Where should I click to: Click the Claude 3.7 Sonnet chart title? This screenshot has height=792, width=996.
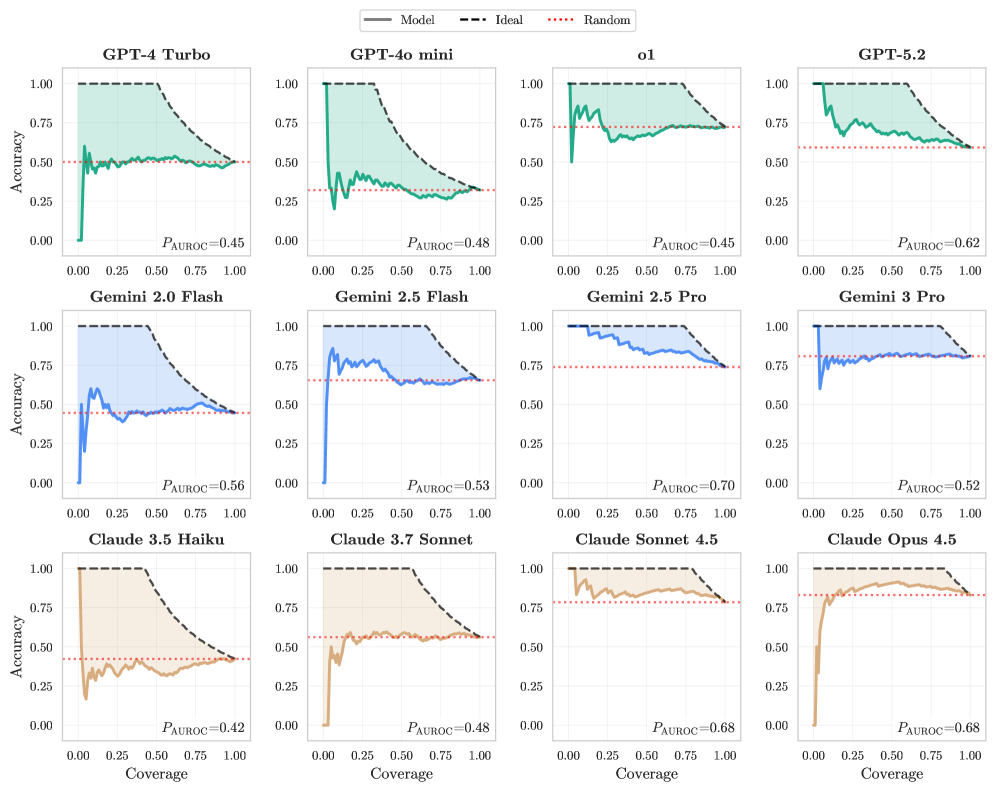point(401,540)
